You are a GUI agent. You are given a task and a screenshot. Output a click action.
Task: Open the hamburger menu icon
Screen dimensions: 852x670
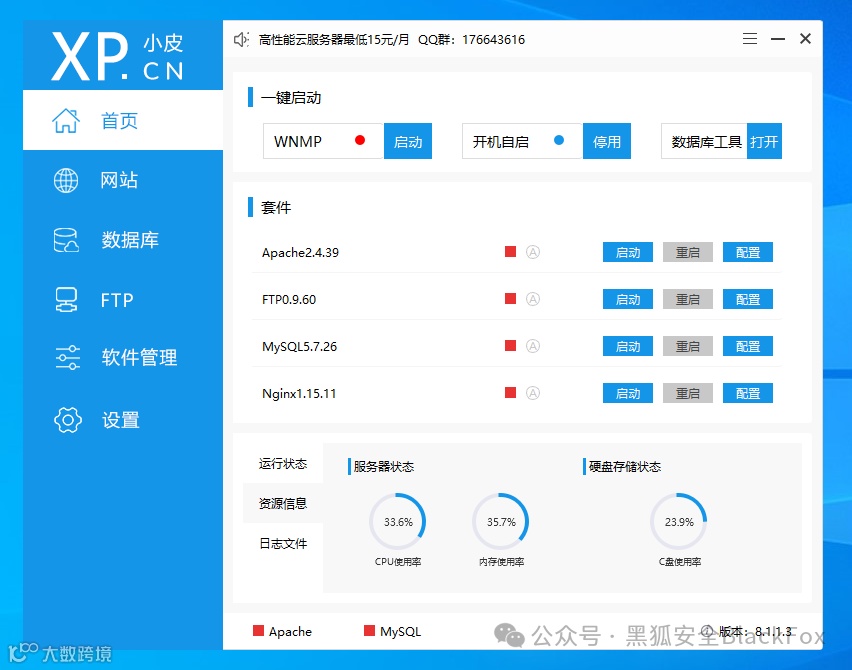(x=750, y=39)
